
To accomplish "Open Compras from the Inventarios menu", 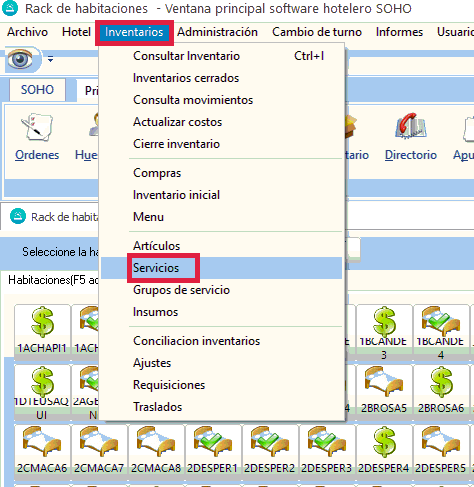I will coord(221,173).
